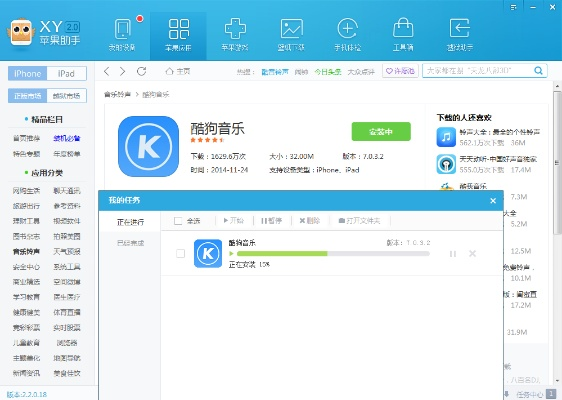The width and height of the screenshot is (562, 400).
Task: Click the search magnifier icon
Action: click(538, 71)
